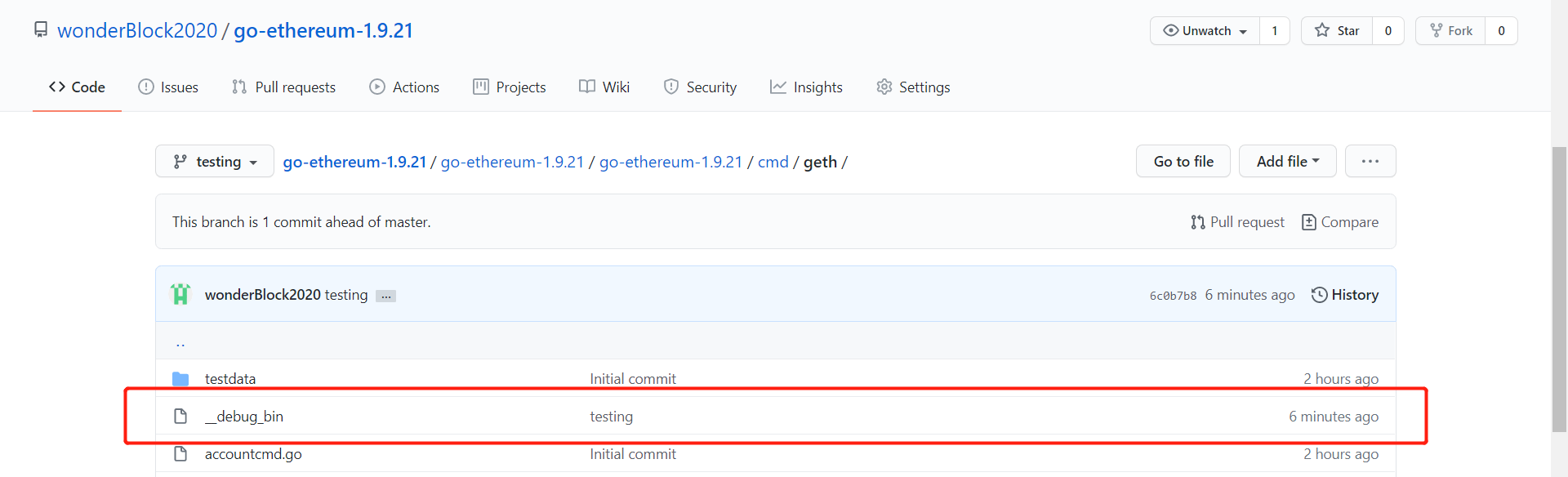The height and width of the screenshot is (477, 1568).
Task: Open the Actions tab
Action: point(404,87)
